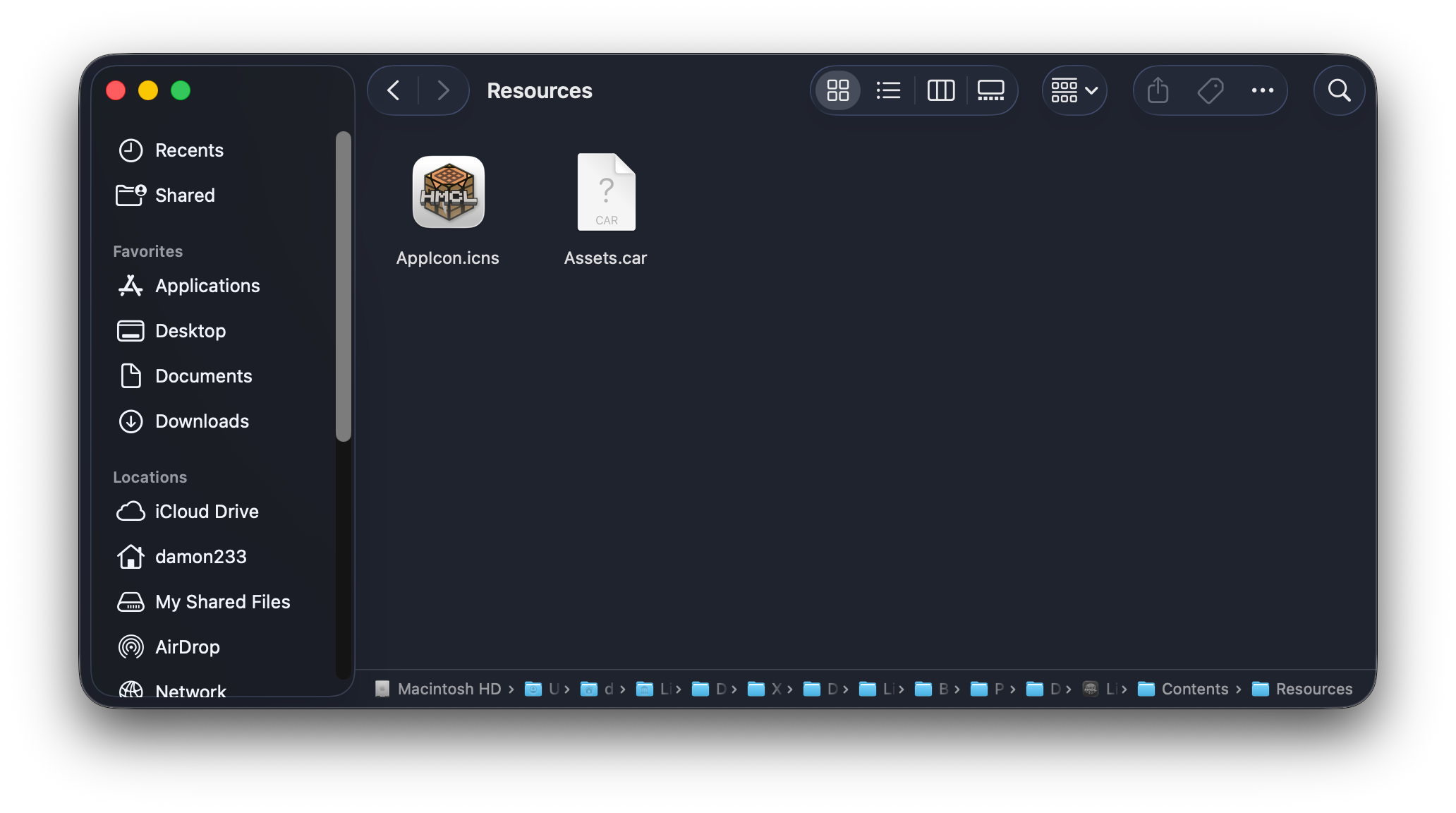Click the Tags toolbar icon
Screen dimensions: 1456x813
click(1211, 90)
